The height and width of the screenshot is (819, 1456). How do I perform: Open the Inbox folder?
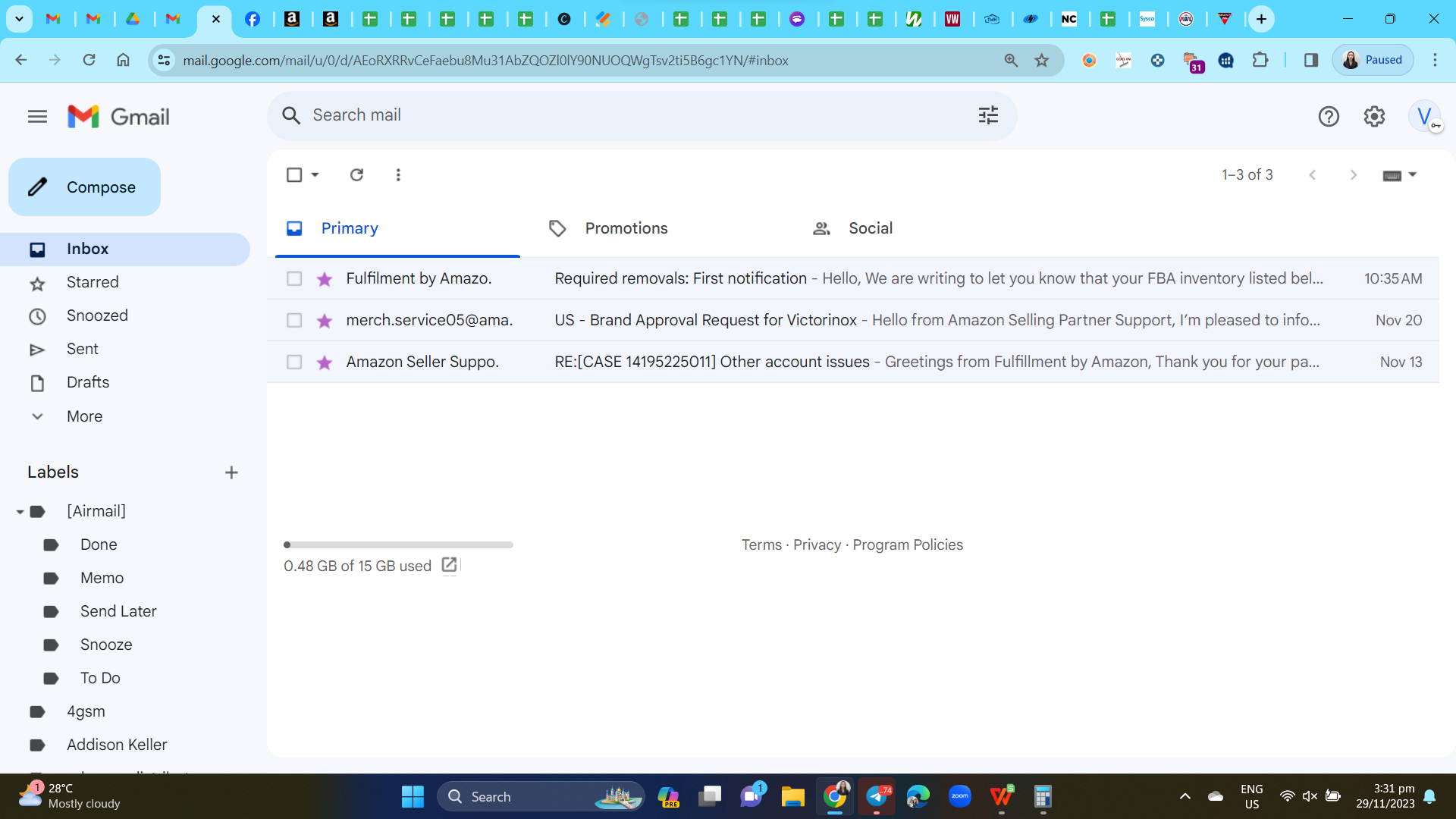tap(125, 249)
